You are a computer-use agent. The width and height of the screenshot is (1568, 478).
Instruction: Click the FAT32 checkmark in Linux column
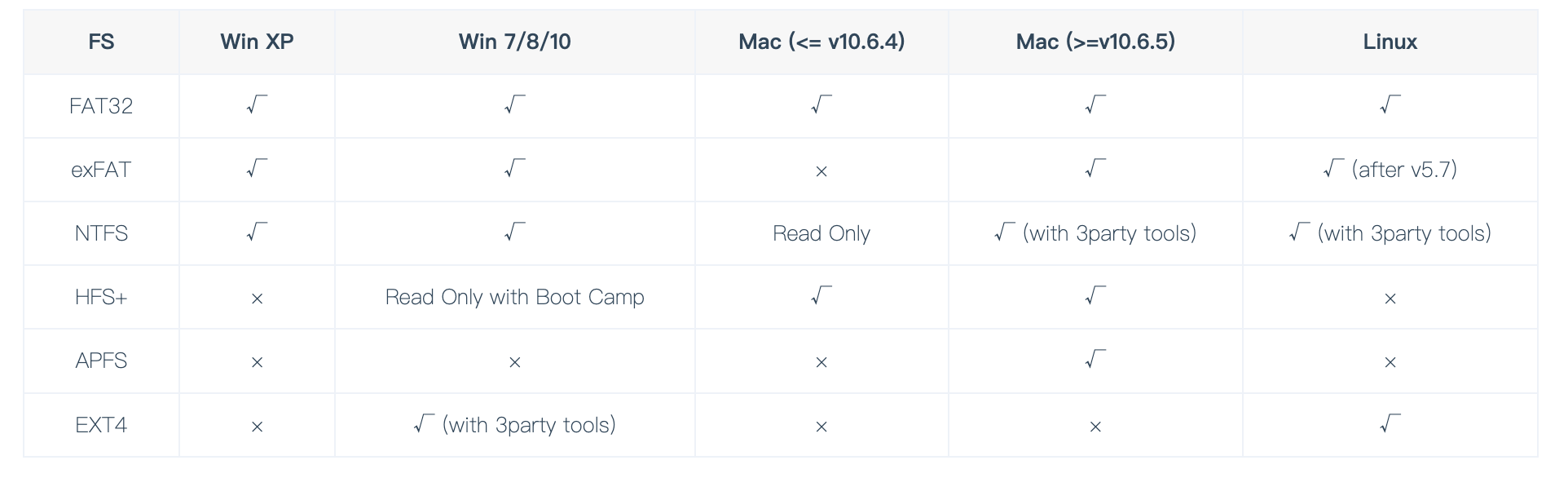point(1390,105)
